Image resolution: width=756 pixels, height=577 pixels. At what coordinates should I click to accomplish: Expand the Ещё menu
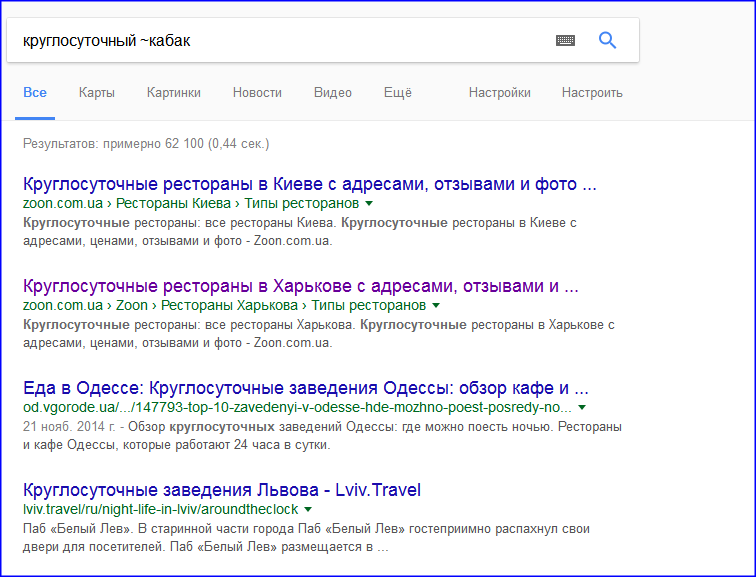pos(398,93)
